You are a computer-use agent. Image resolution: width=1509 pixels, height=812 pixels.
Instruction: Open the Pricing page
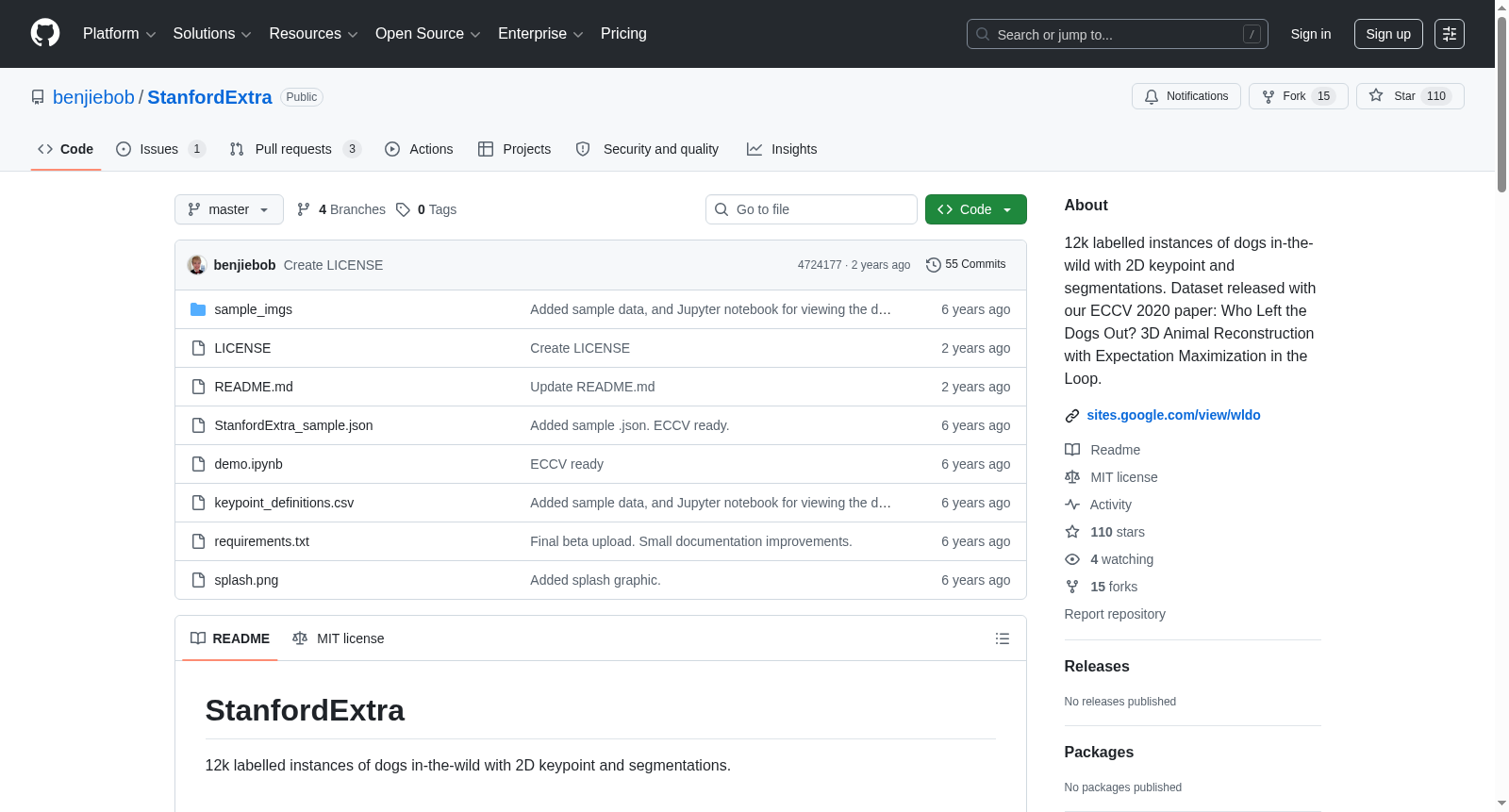623,34
